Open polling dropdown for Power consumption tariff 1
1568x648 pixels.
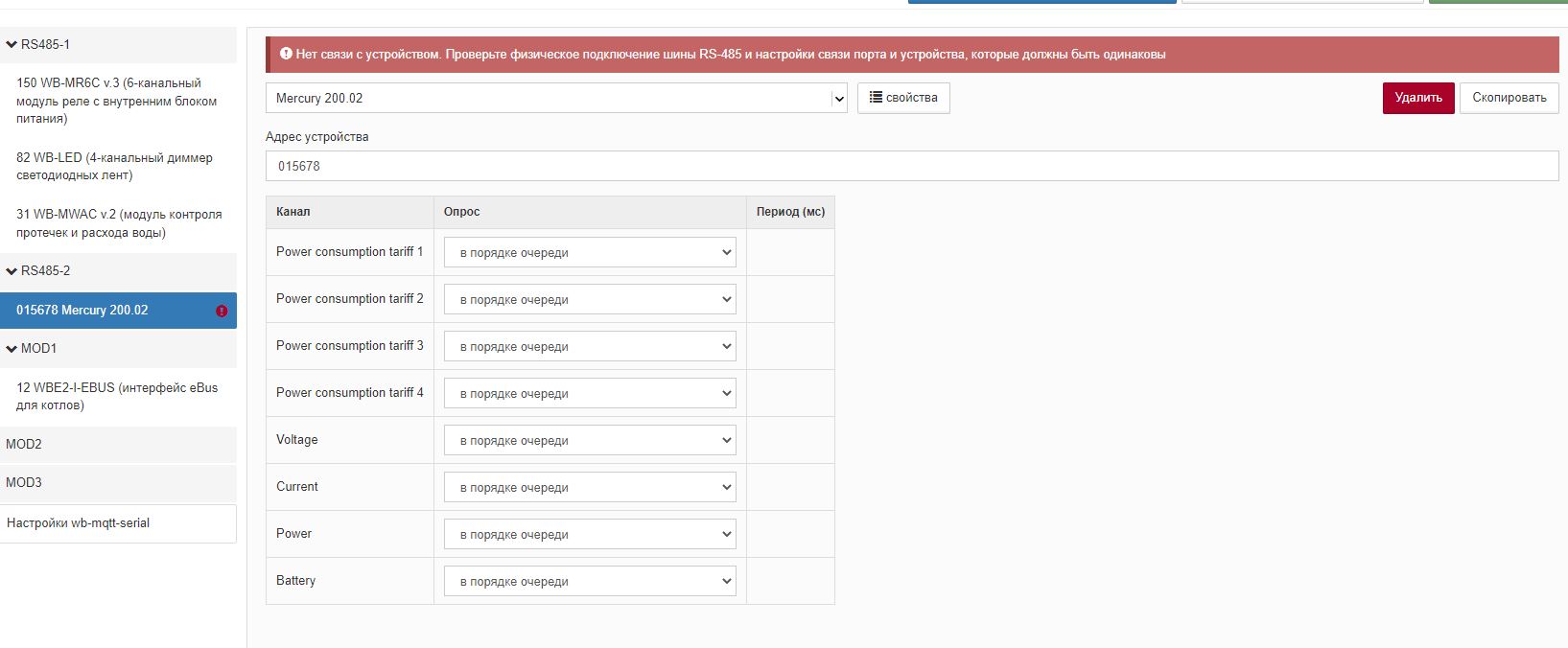tap(590, 252)
